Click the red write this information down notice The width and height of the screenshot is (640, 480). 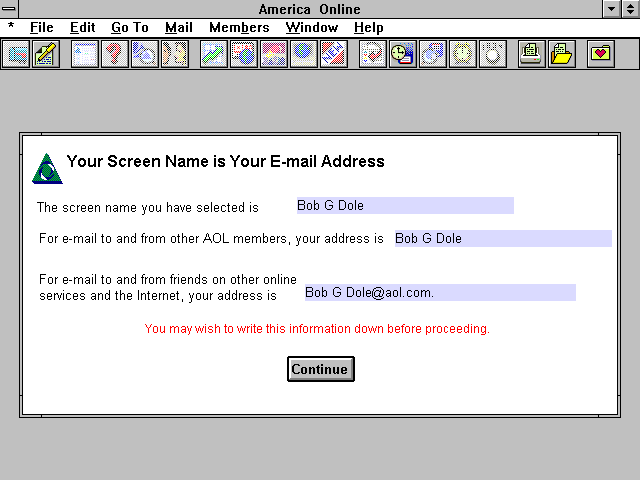(x=317, y=329)
